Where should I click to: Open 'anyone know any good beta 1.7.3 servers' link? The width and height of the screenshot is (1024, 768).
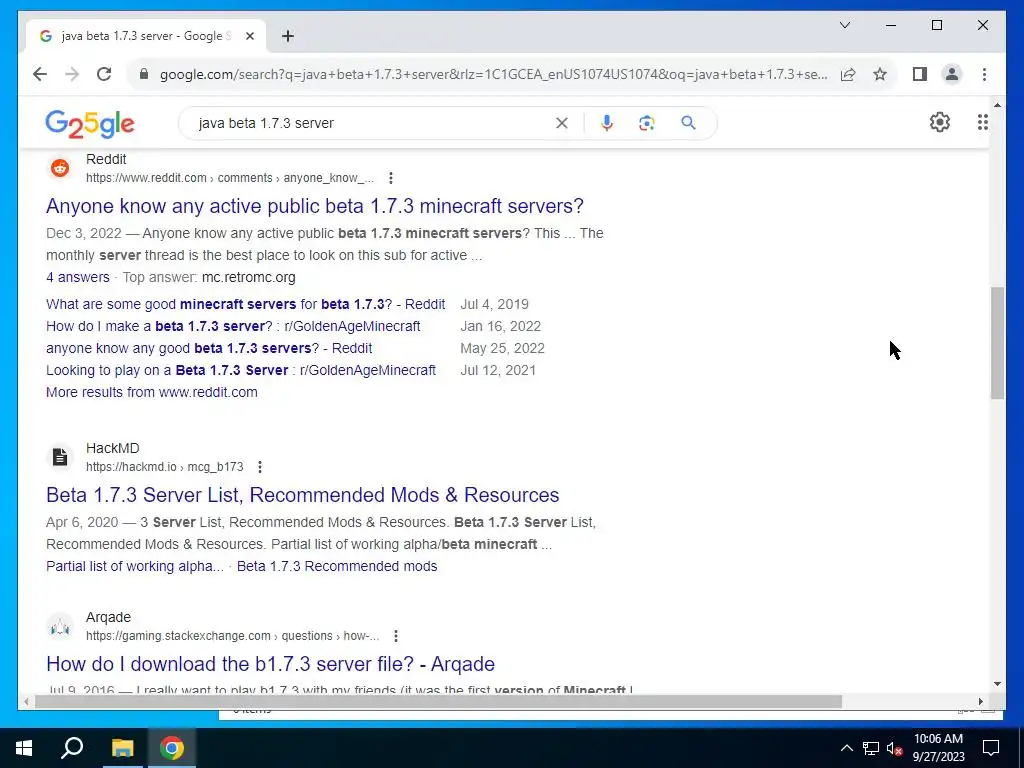point(209,348)
